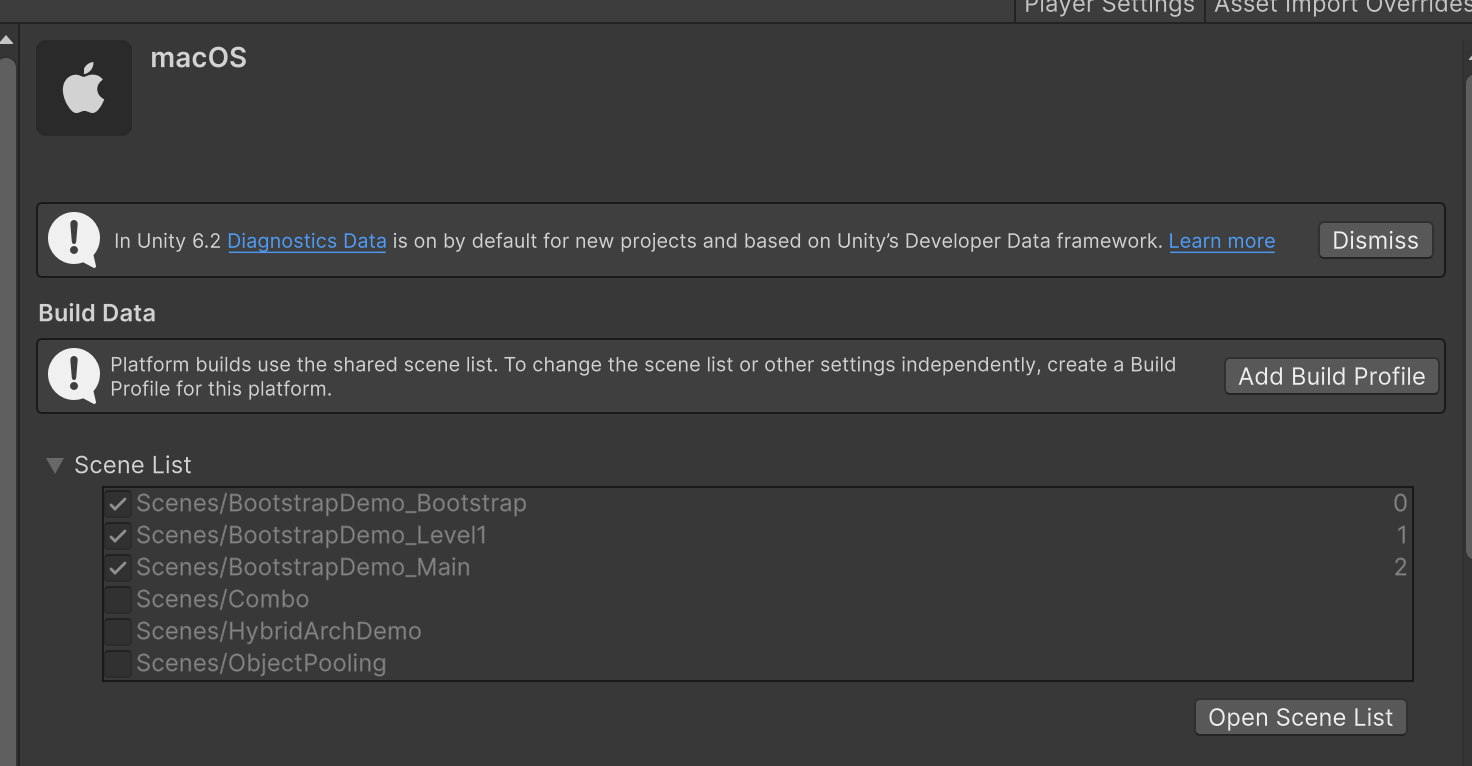Open the Diagnostics Data link

[307, 241]
